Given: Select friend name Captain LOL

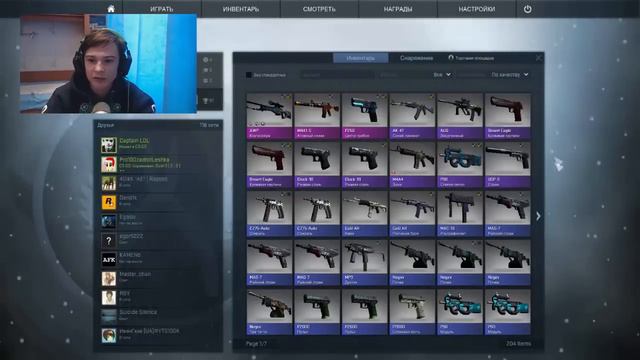Looking at the screenshot, I should (x=134, y=140).
